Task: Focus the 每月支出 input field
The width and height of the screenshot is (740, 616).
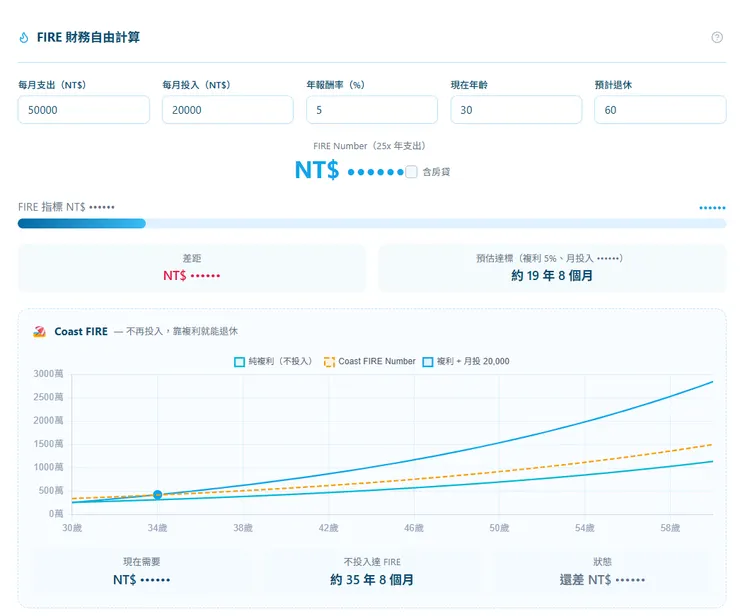Action: pyautogui.click(x=84, y=110)
